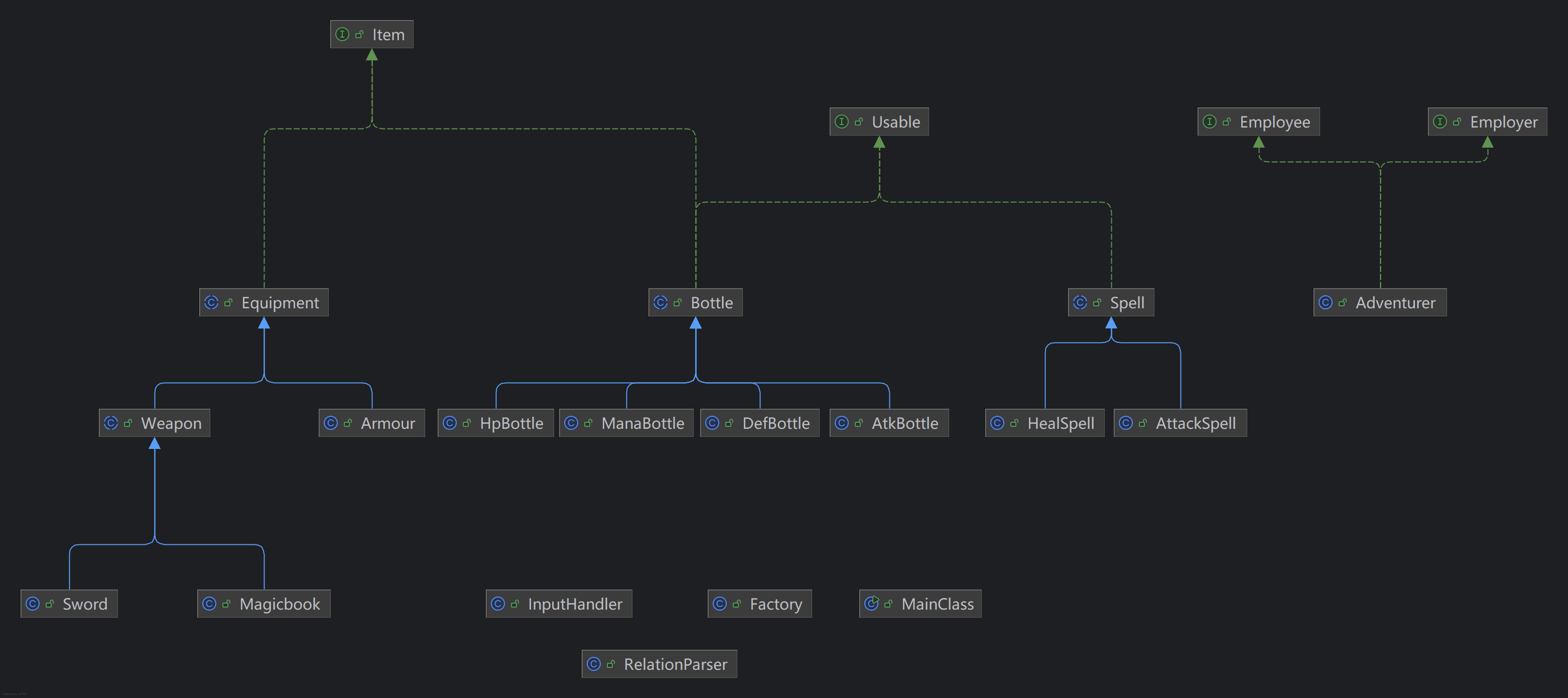The height and width of the screenshot is (698, 1568).
Task: Select the Adventurer class node
Action: (1379, 303)
